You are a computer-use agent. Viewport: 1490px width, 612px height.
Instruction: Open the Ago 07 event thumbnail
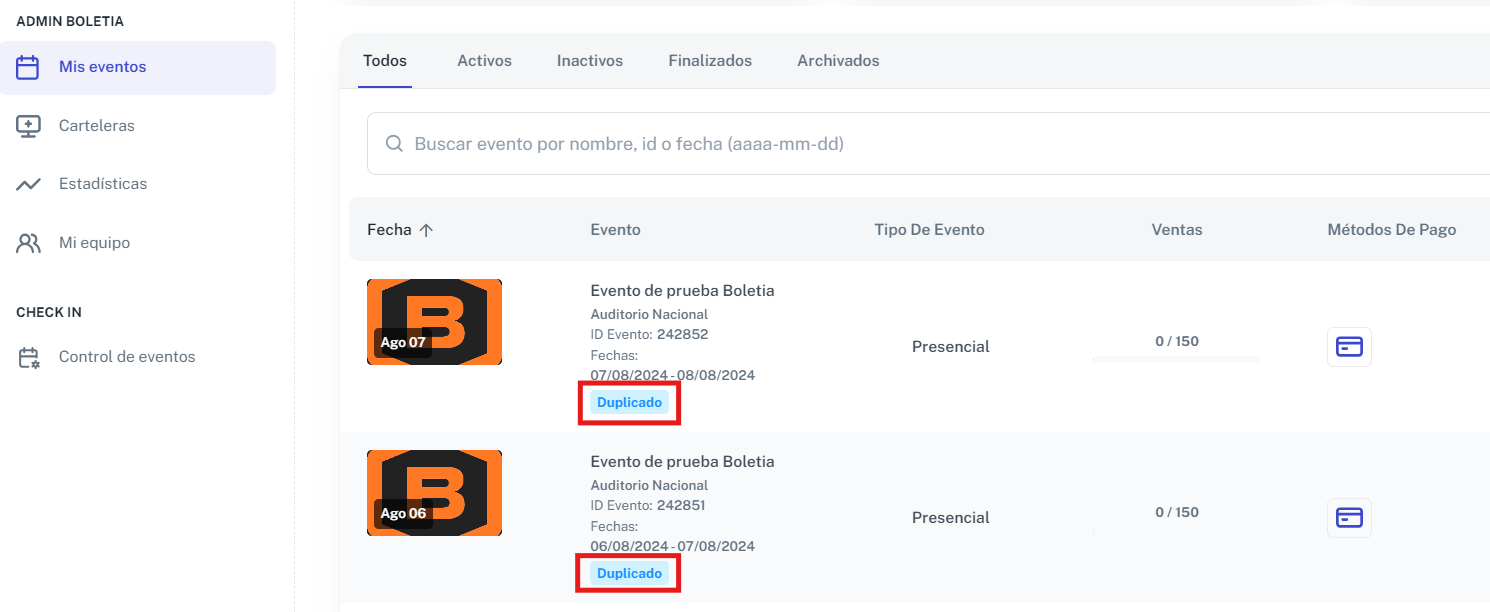tap(434, 322)
